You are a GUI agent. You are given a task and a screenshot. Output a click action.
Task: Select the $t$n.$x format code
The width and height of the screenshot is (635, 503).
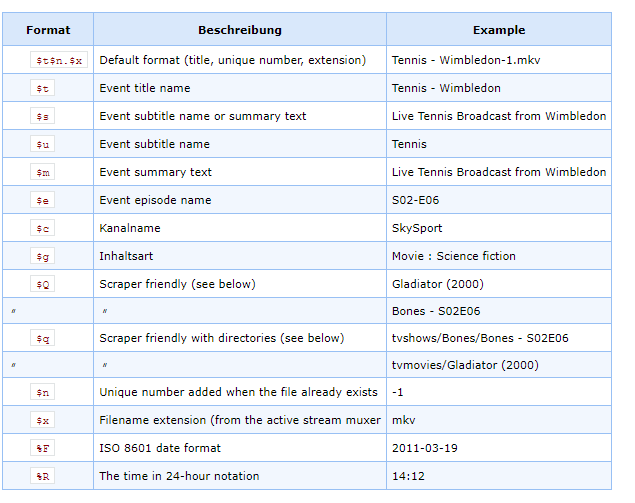tap(59, 60)
